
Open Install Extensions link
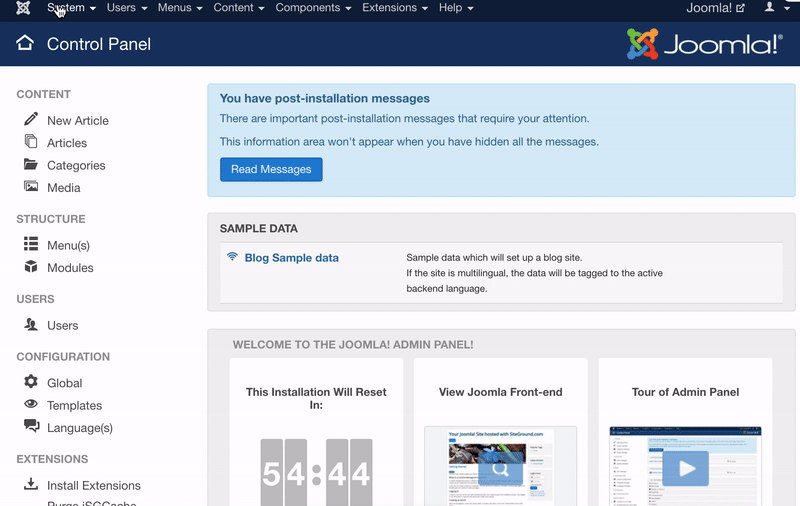94,486
